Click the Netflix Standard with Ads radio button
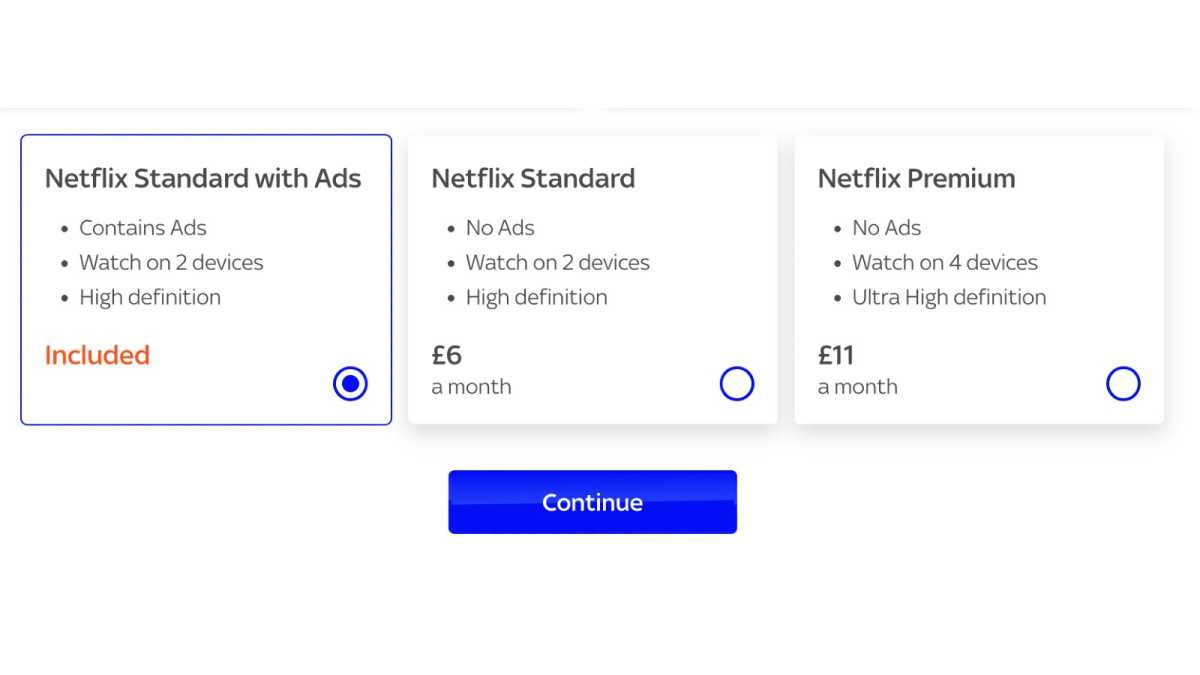Viewport: 1200px width, 675px height. [349, 383]
